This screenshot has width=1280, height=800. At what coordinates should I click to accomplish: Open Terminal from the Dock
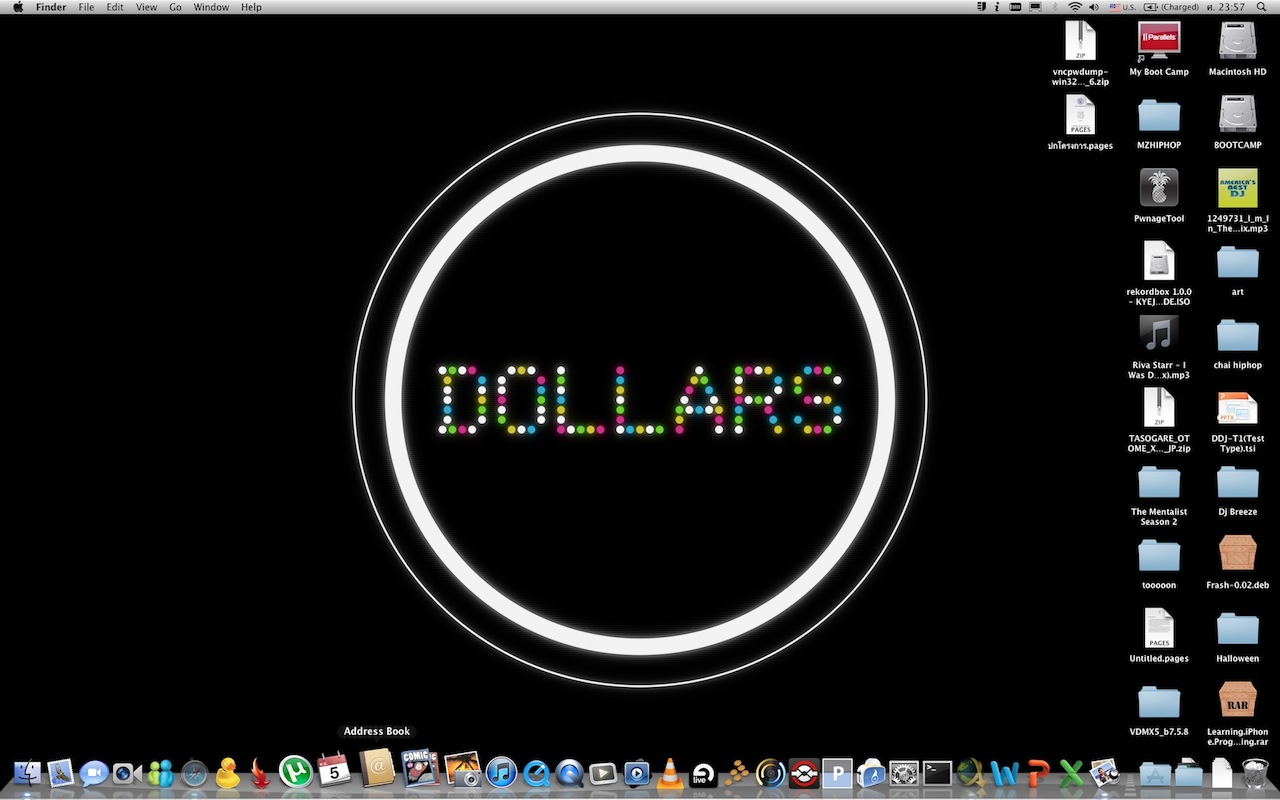937,772
